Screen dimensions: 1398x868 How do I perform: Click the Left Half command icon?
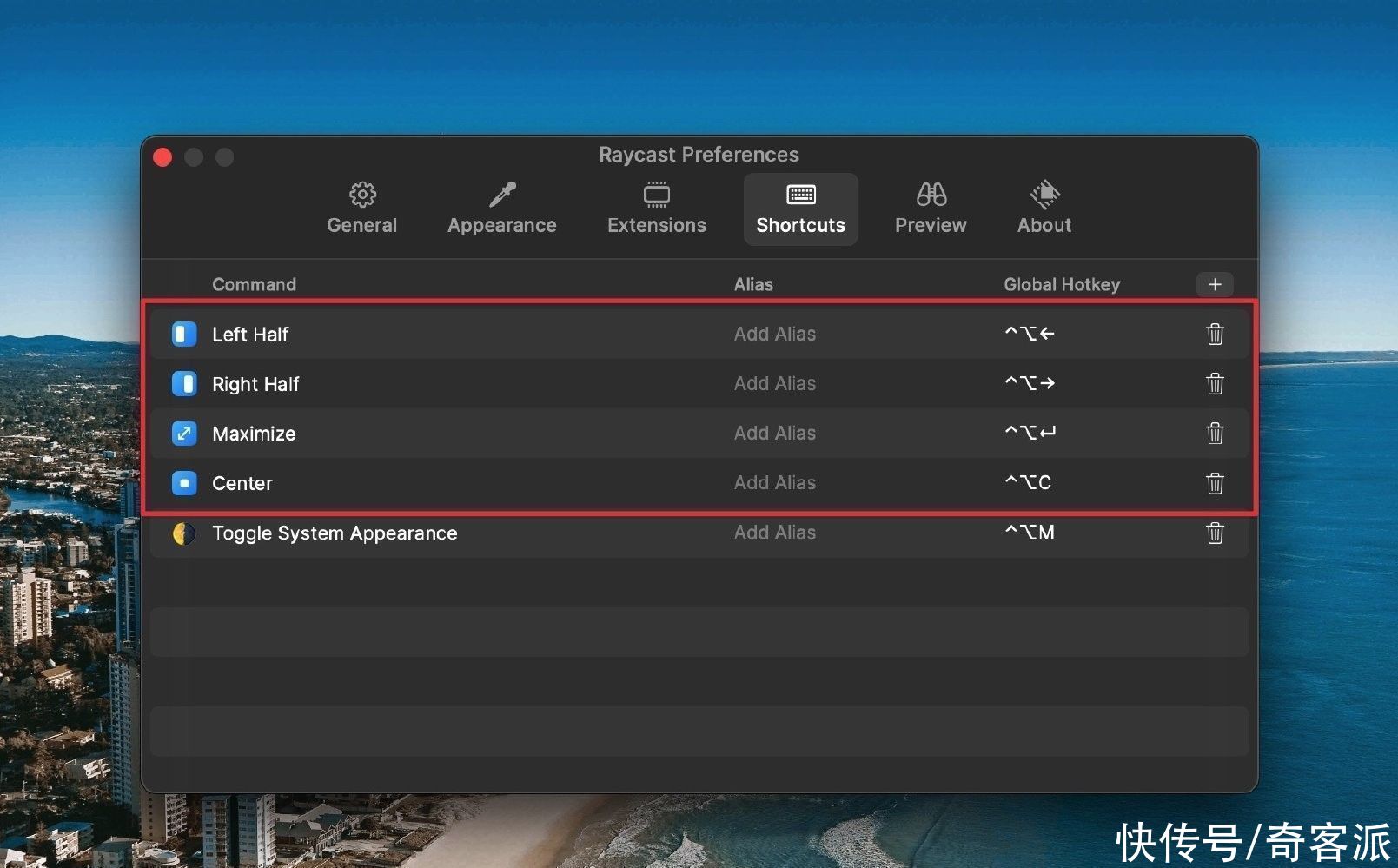[184, 334]
